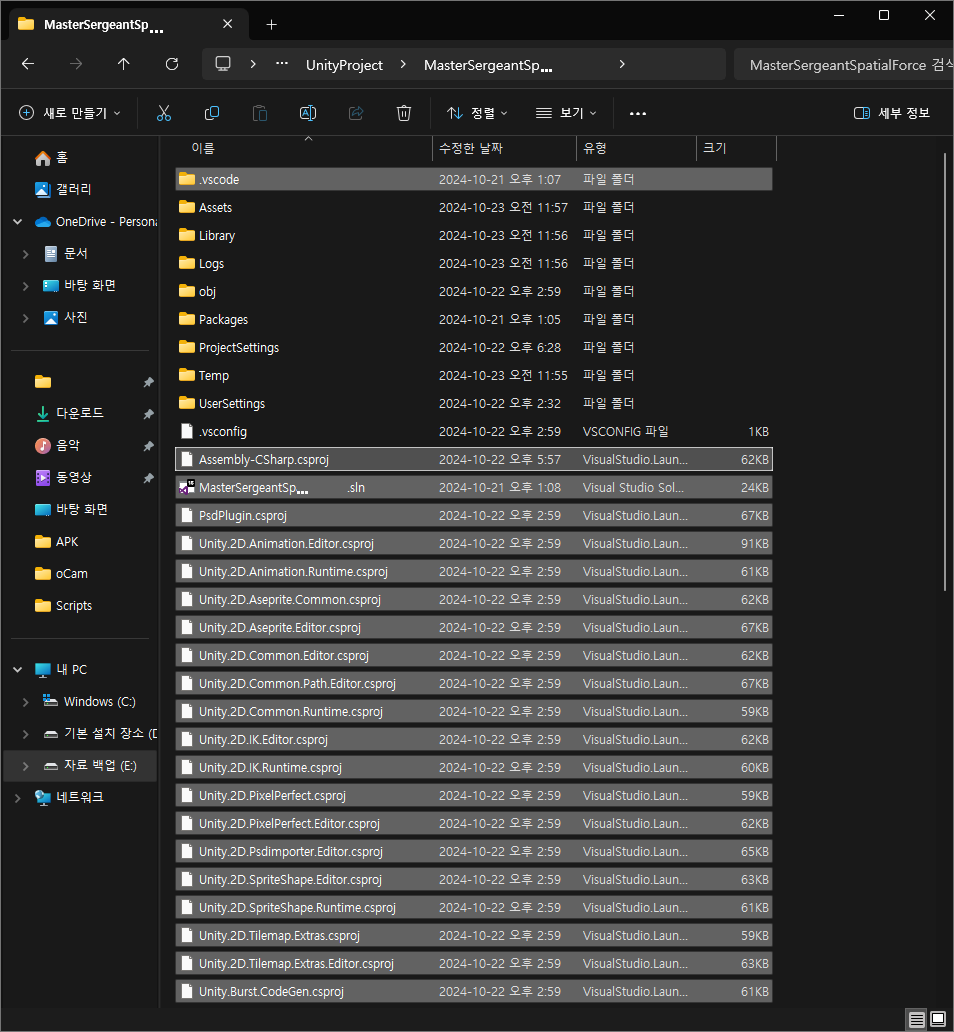Select the Assets folder
The image size is (954, 1032).
[473, 207]
